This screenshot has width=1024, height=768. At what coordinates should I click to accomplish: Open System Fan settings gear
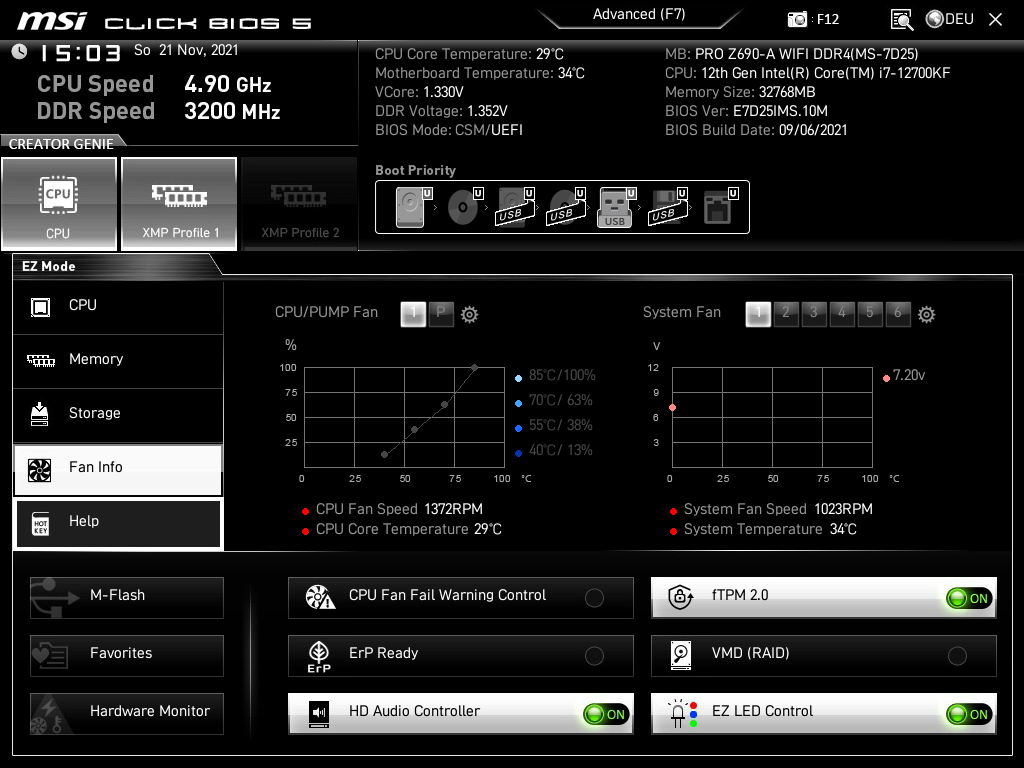click(926, 315)
